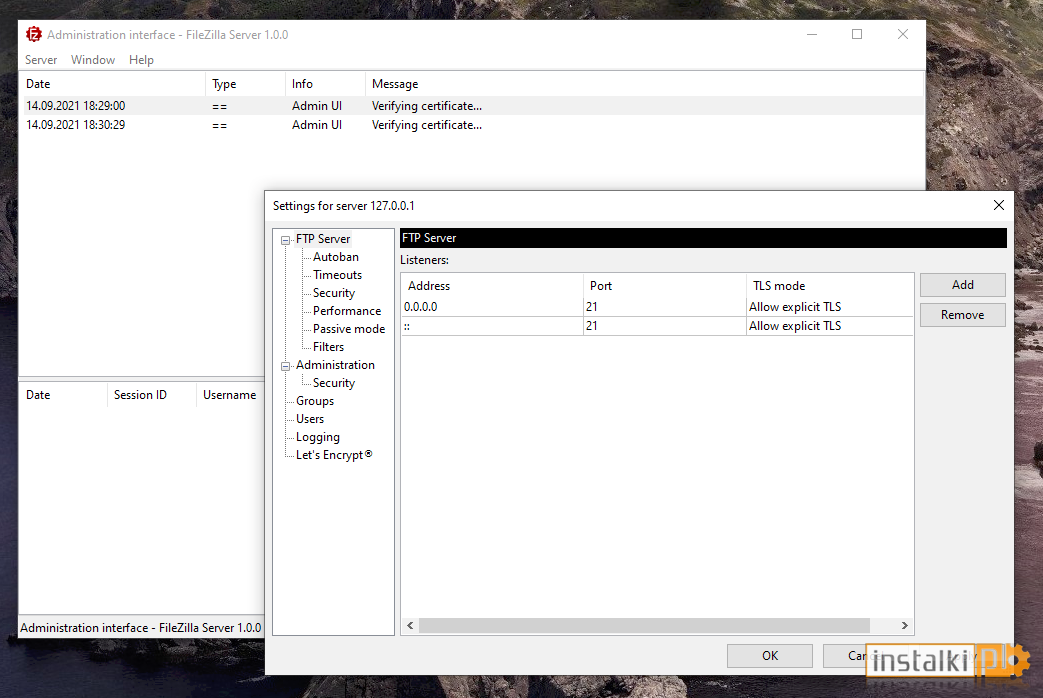Click the Date column header in log
The image size is (1043, 698).
112,84
